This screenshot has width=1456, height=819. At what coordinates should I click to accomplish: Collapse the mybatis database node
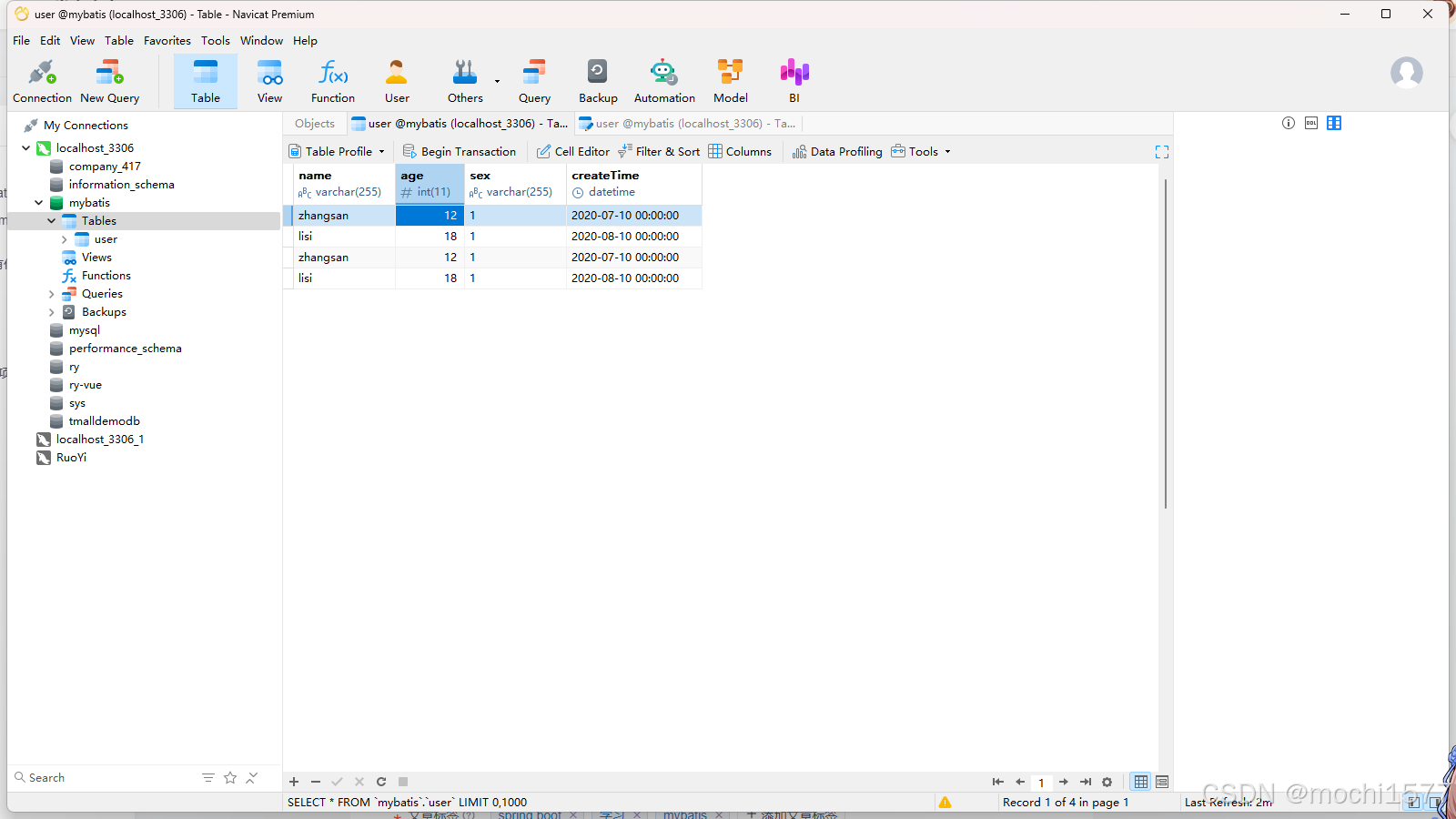pyautogui.click(x=38, y=202)
